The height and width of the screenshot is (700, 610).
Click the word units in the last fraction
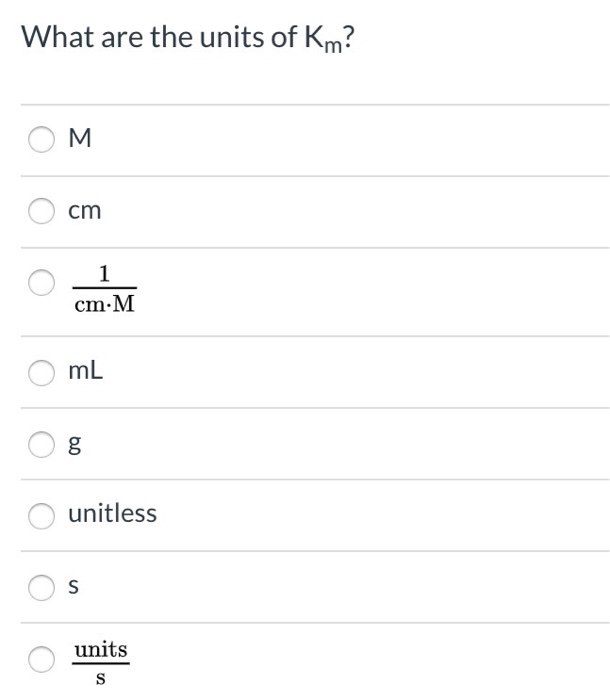tap(101, 650)
